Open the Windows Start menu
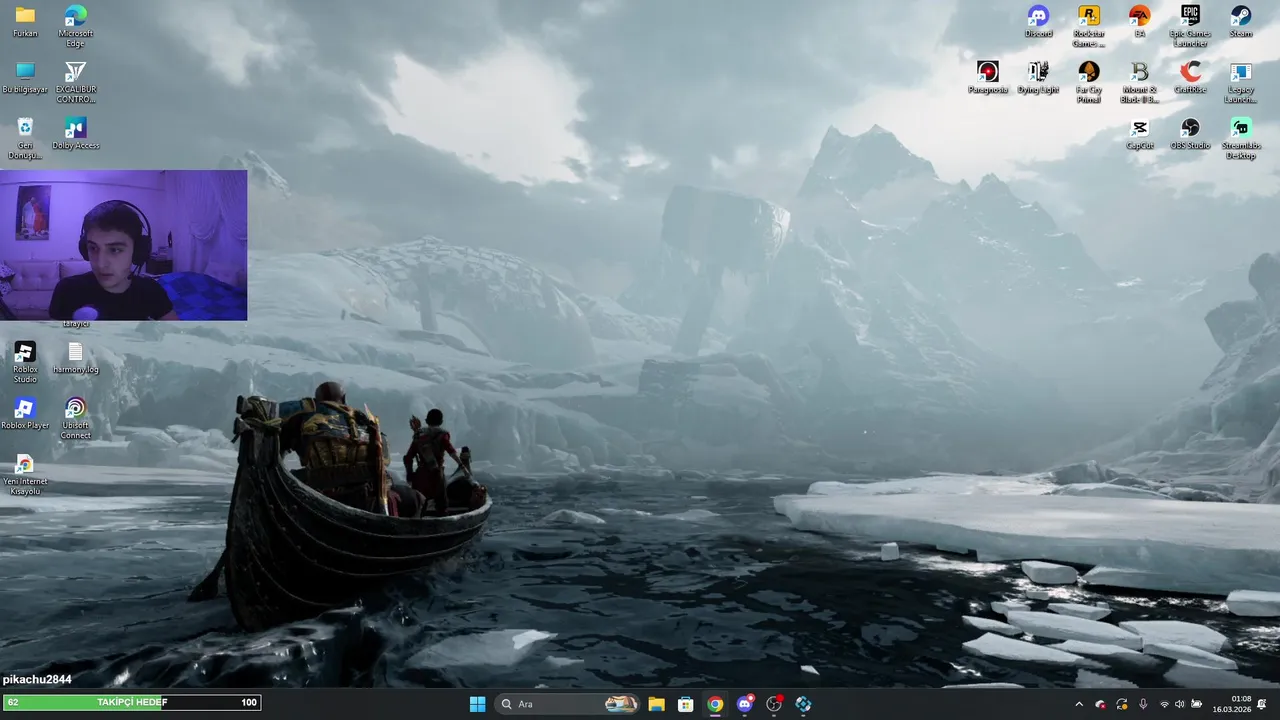This screenshot has height=720, width=1280. click(x=477, y=704)
